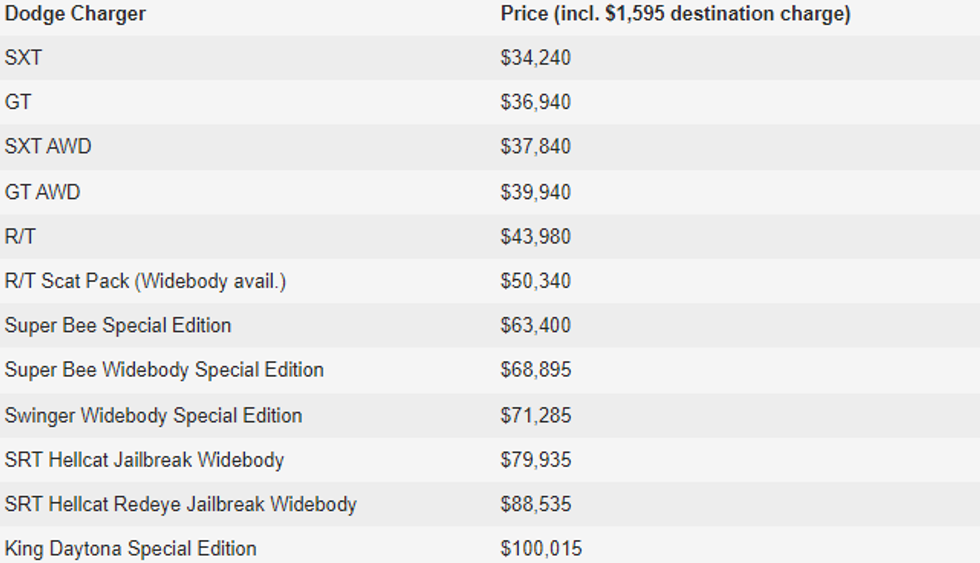Click SRT Hellcat Jailbreak Widebody label

(144, 460)
